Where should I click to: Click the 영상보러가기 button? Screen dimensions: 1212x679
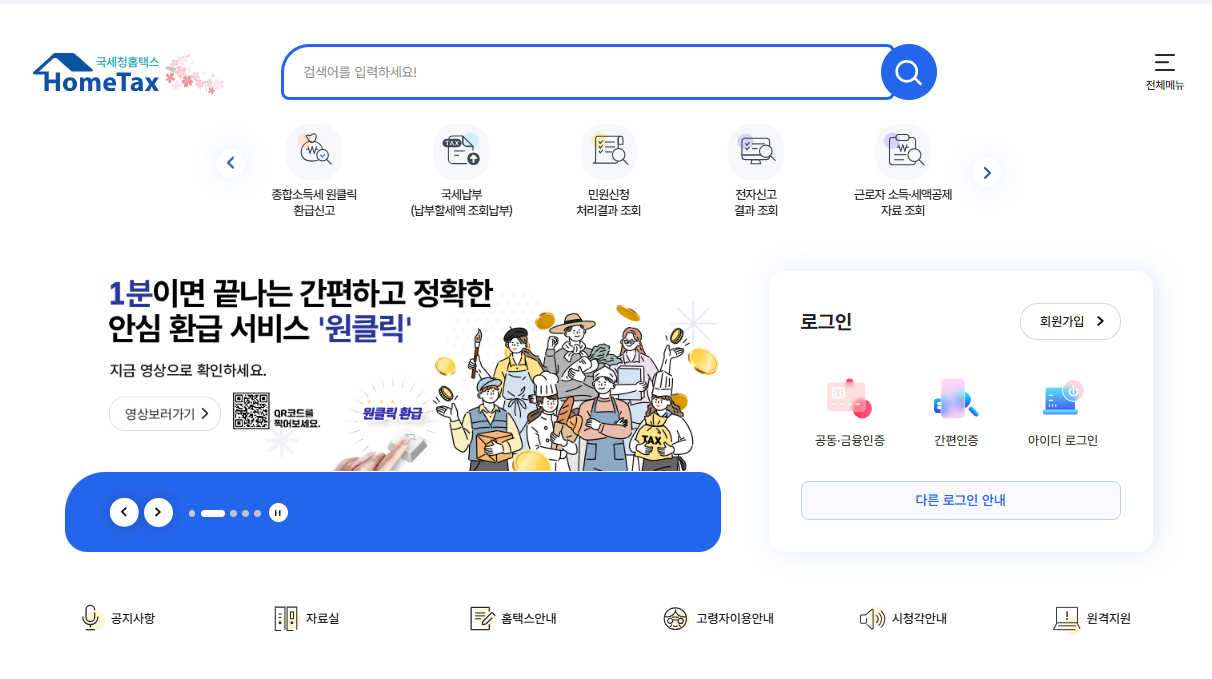(165, 413)
